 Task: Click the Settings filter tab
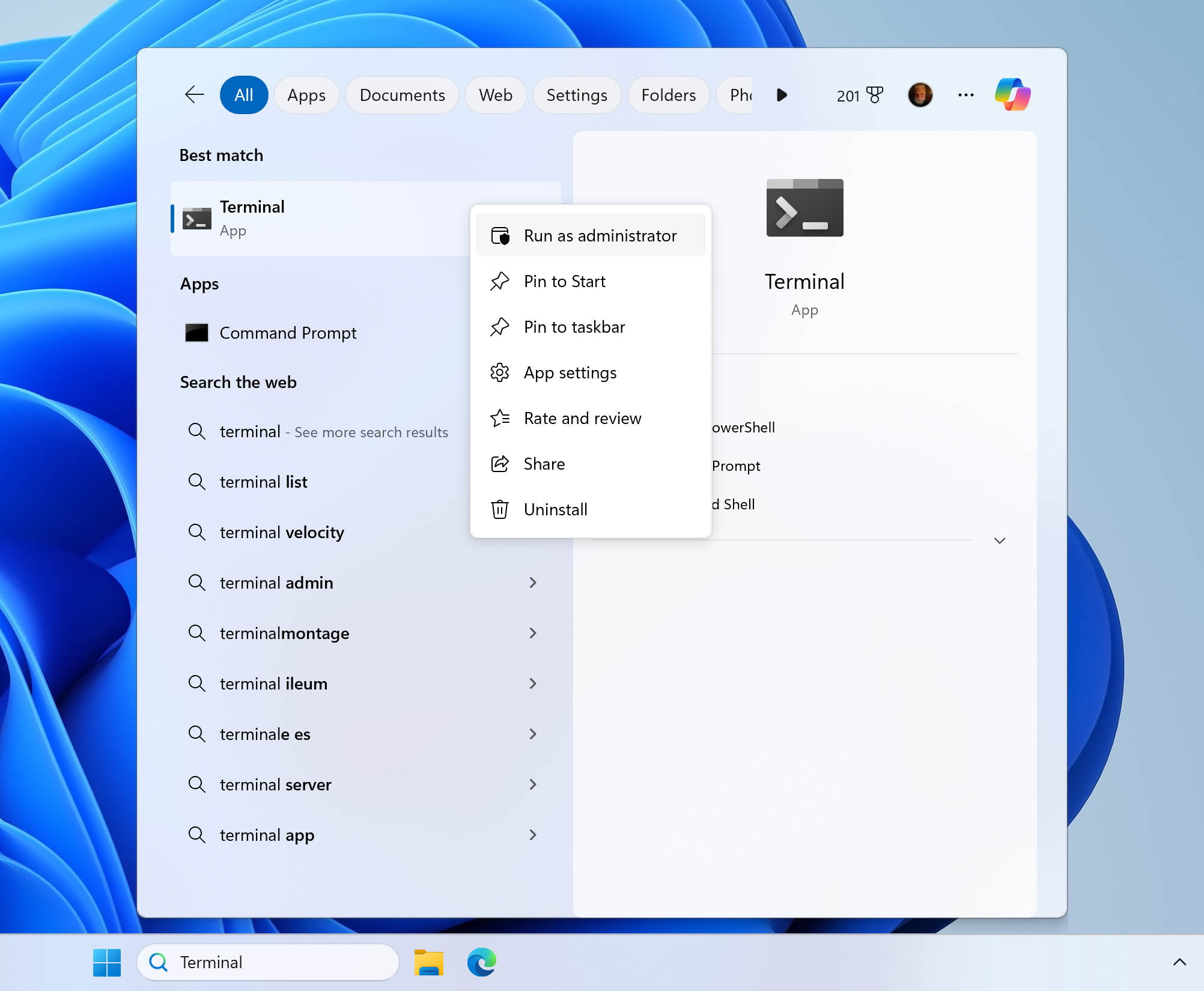(576, 95)
